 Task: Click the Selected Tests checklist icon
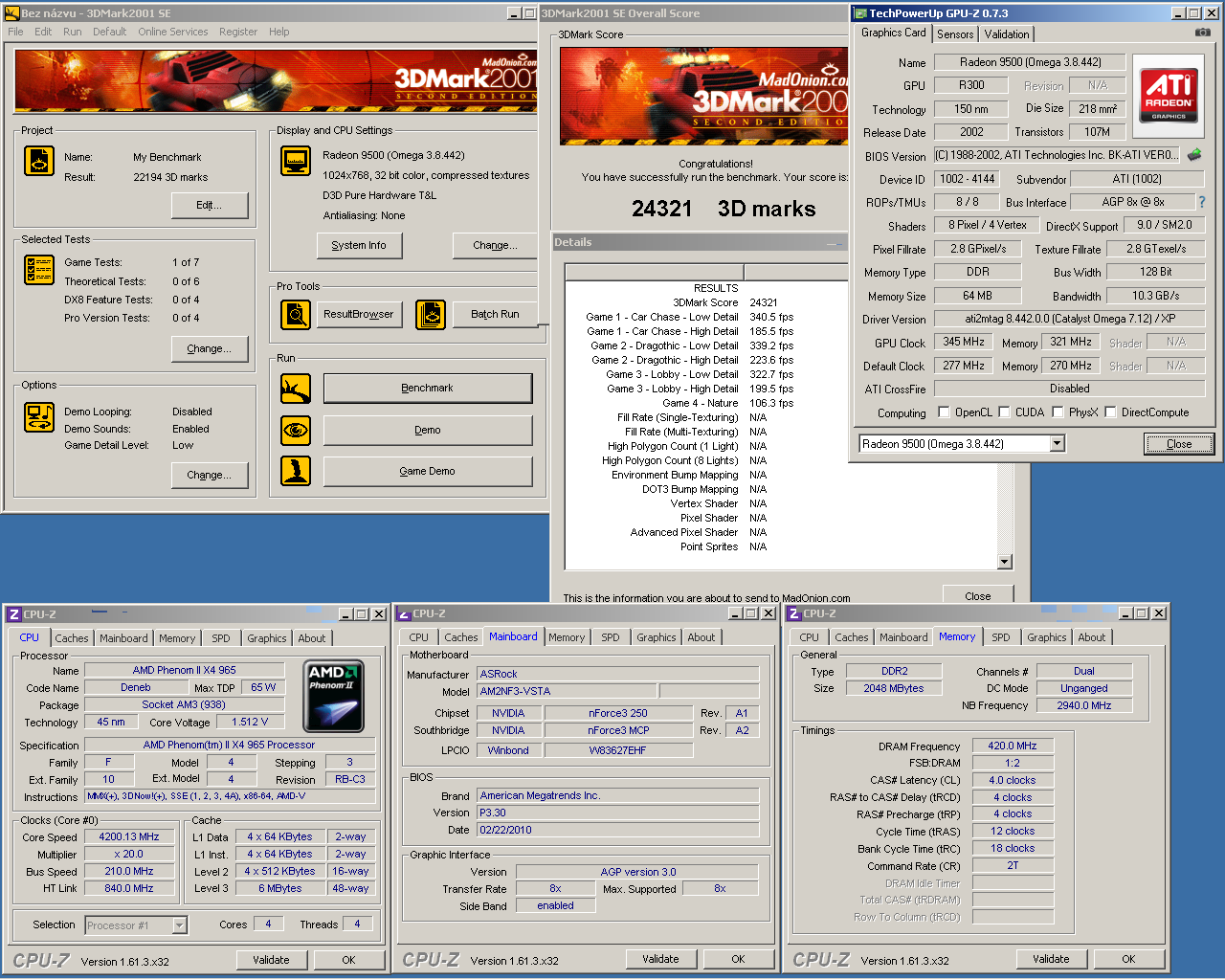(39, 270)
